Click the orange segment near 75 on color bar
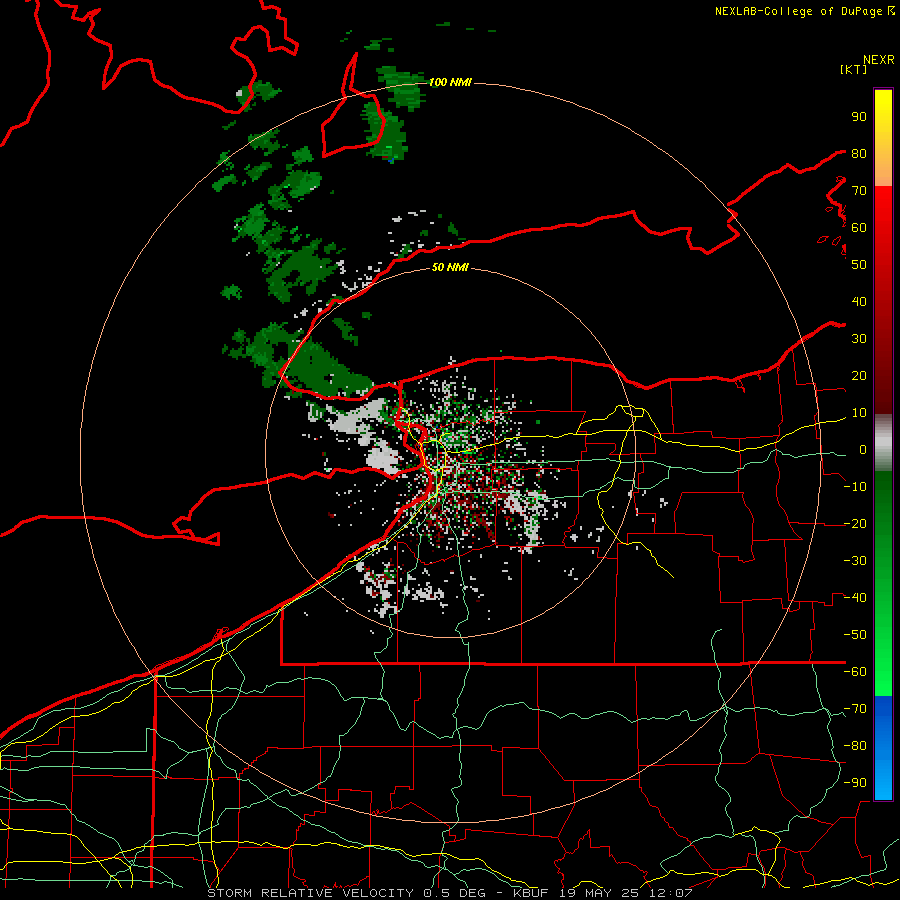900x900 pixels. pos(883,170)
